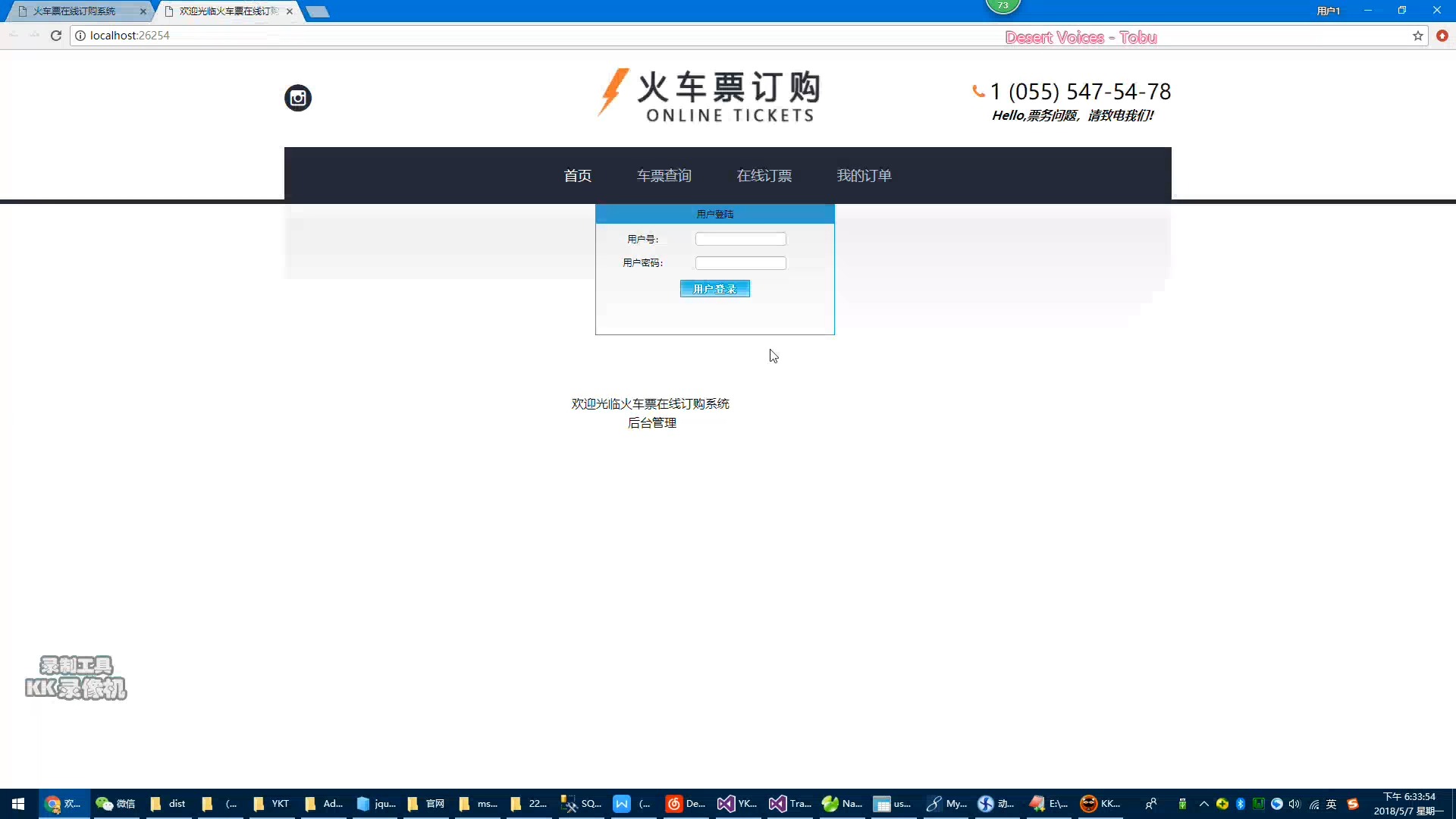The image size is (1456, 819).
Task: Click the orange phone icon beside the number
Action: tap(978, 91)
